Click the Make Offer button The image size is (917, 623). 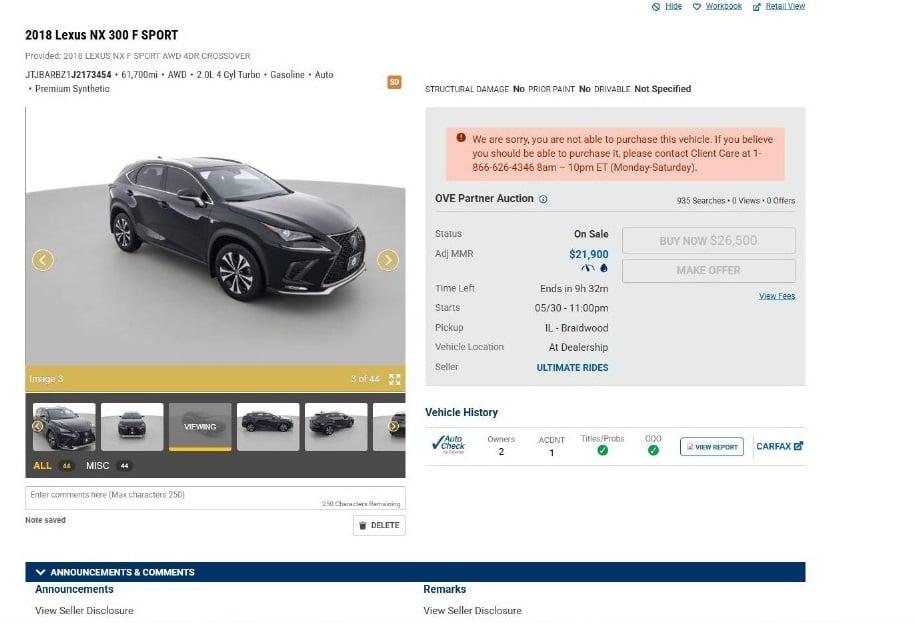[708, 270]
